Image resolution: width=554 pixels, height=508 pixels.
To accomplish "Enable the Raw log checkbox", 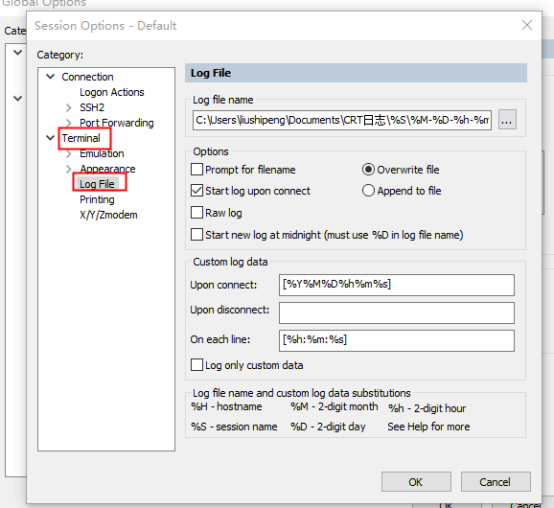I will [x=197, y=212].
